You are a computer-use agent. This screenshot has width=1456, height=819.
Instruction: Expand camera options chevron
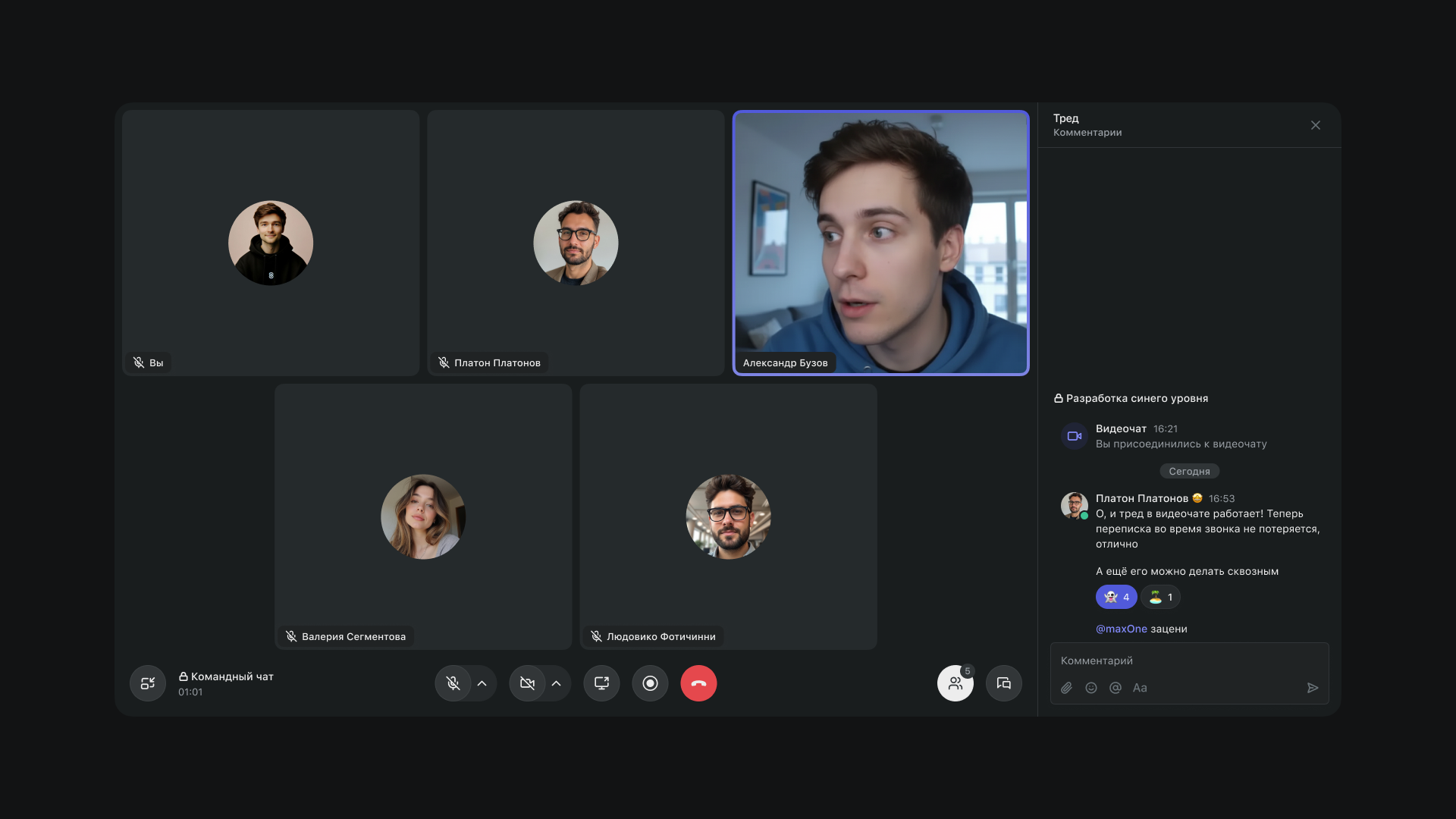click(556, 683)
